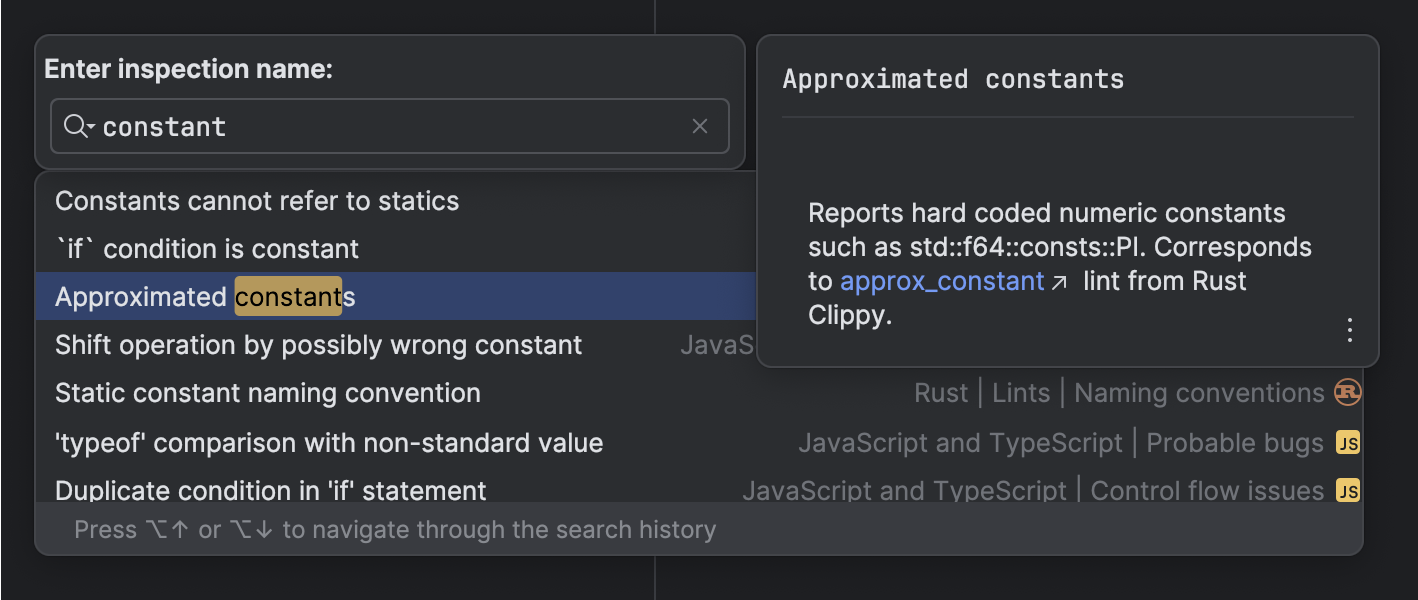Click external link arrow after approx_constant
The image size is (1418, 600).
tap(1061, 282)
